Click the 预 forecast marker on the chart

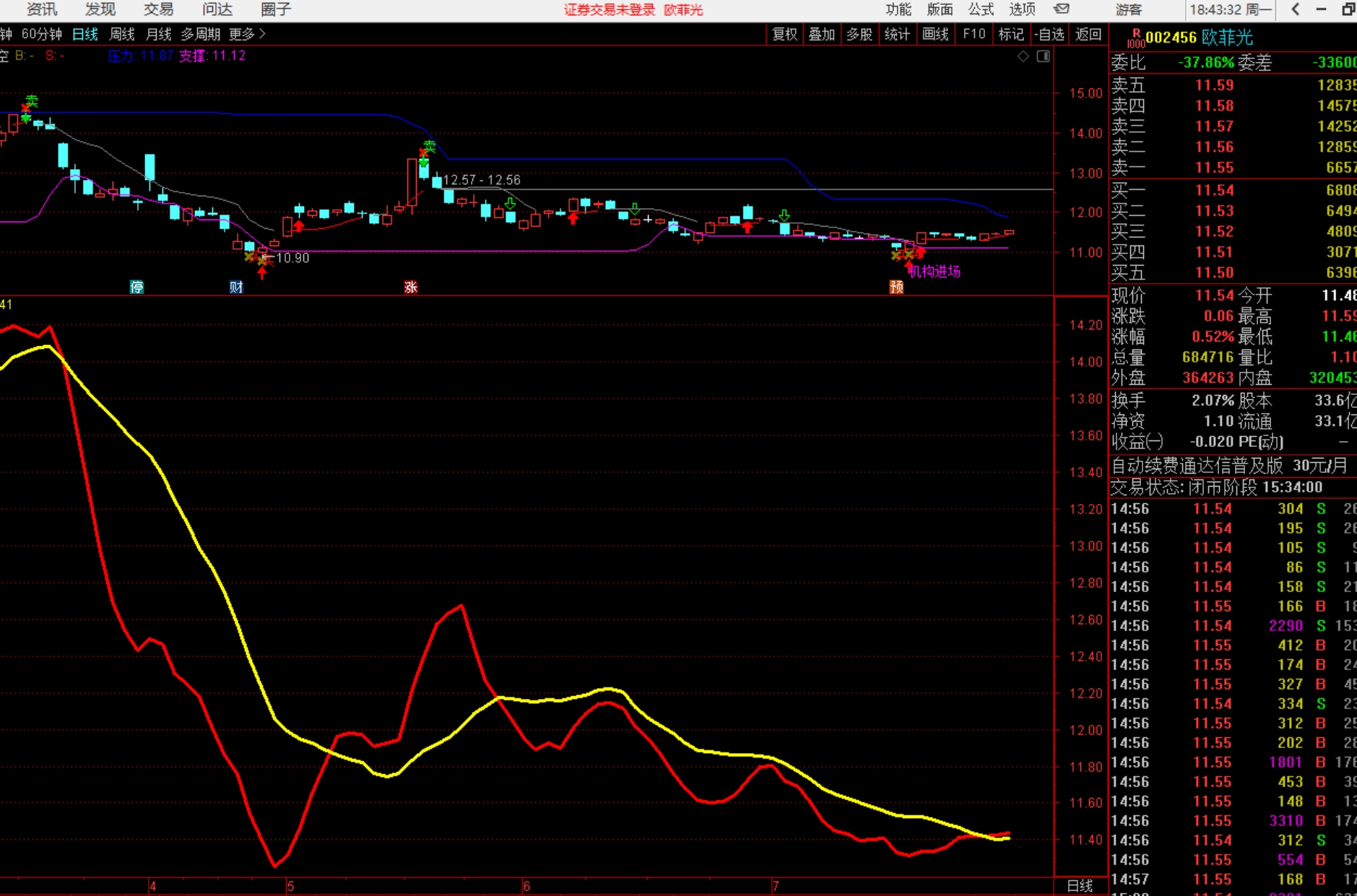point(896,287)
